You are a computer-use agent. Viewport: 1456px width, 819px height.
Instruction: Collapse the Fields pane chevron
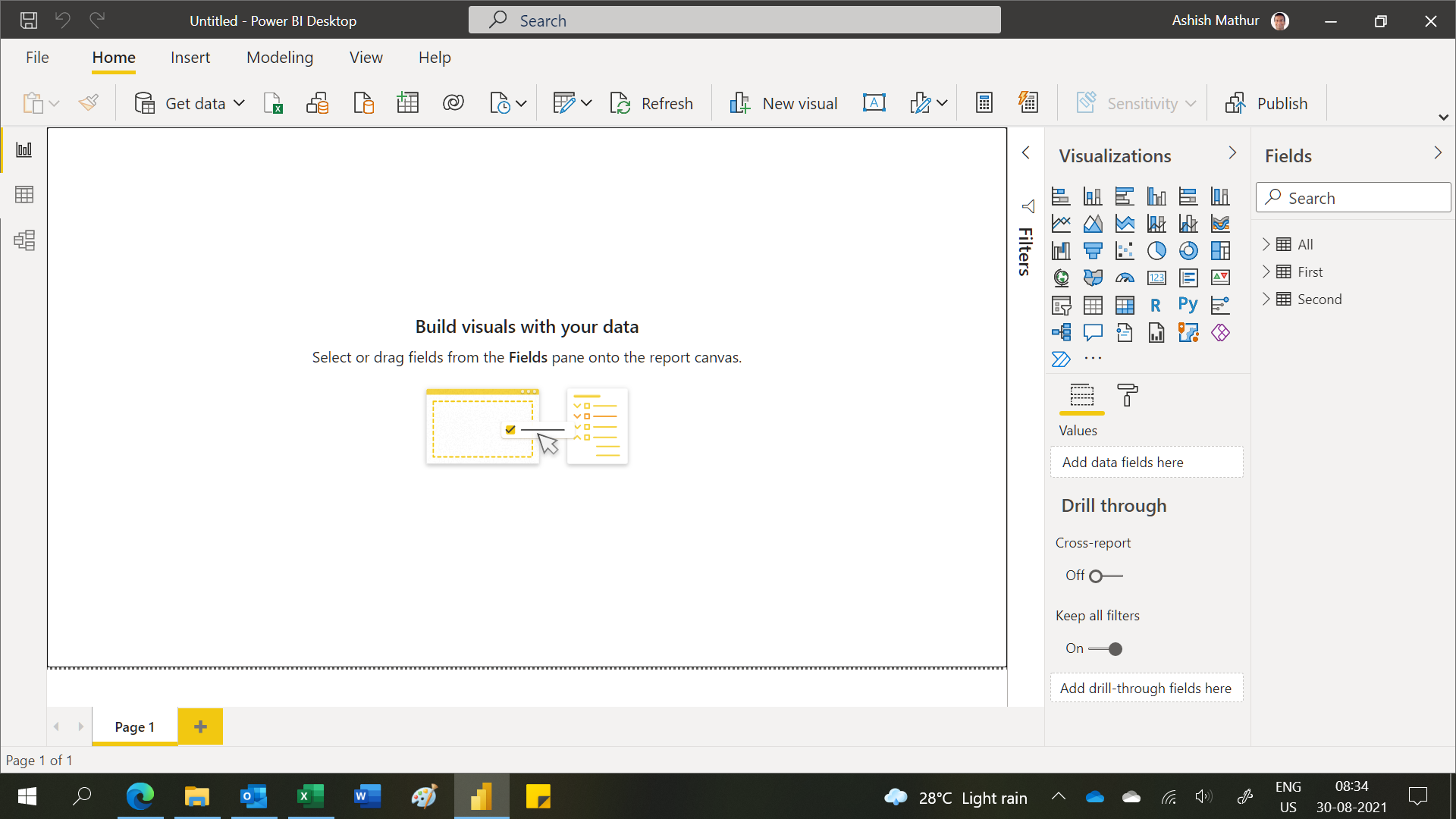[x=1438, y=153]
